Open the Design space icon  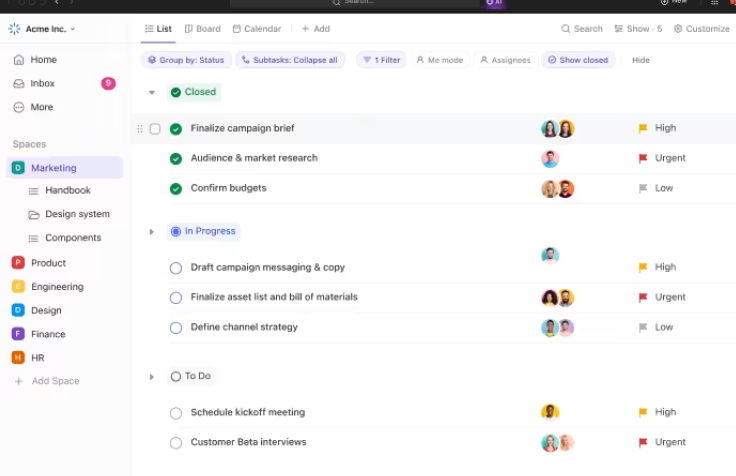[x=18, y=310]
